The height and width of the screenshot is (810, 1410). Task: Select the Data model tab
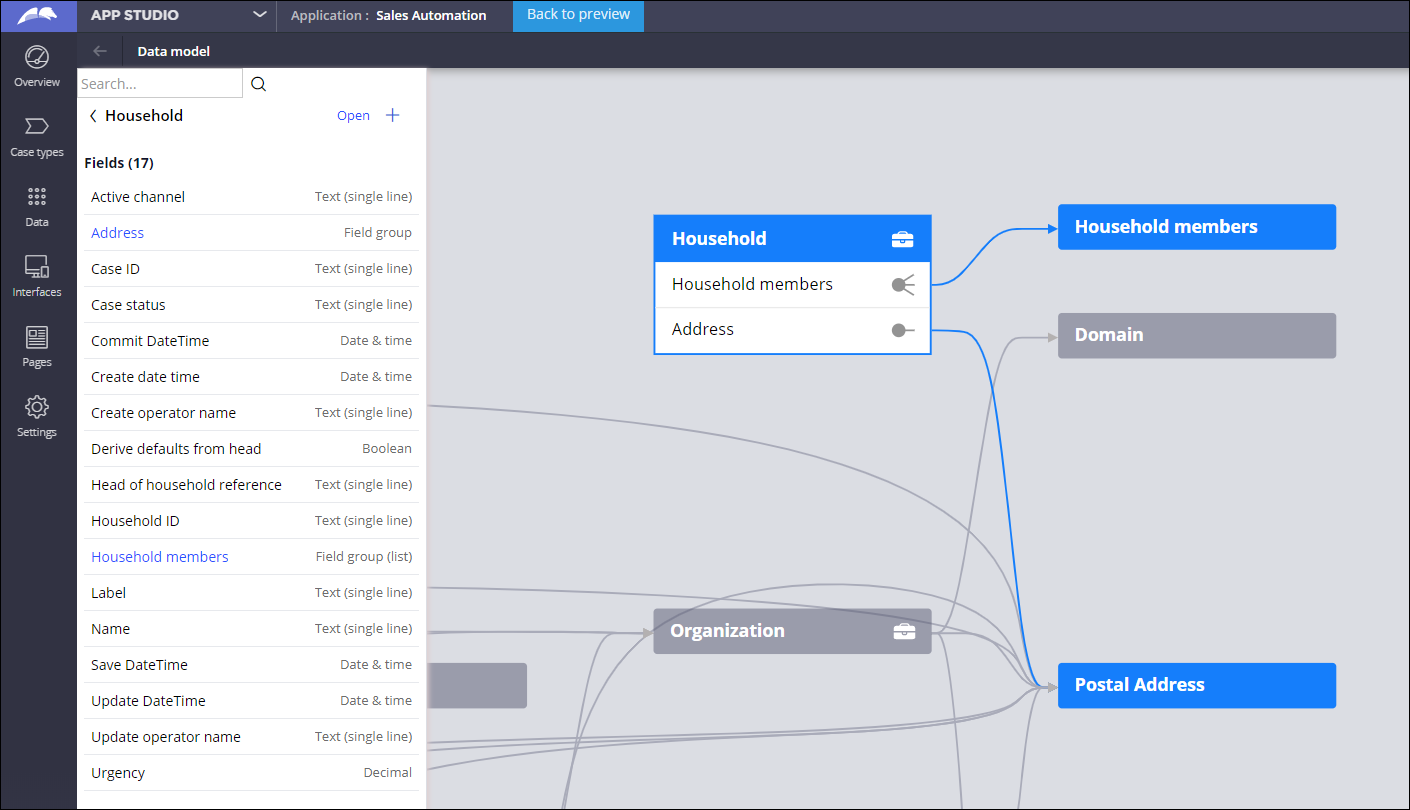(173, 51)
